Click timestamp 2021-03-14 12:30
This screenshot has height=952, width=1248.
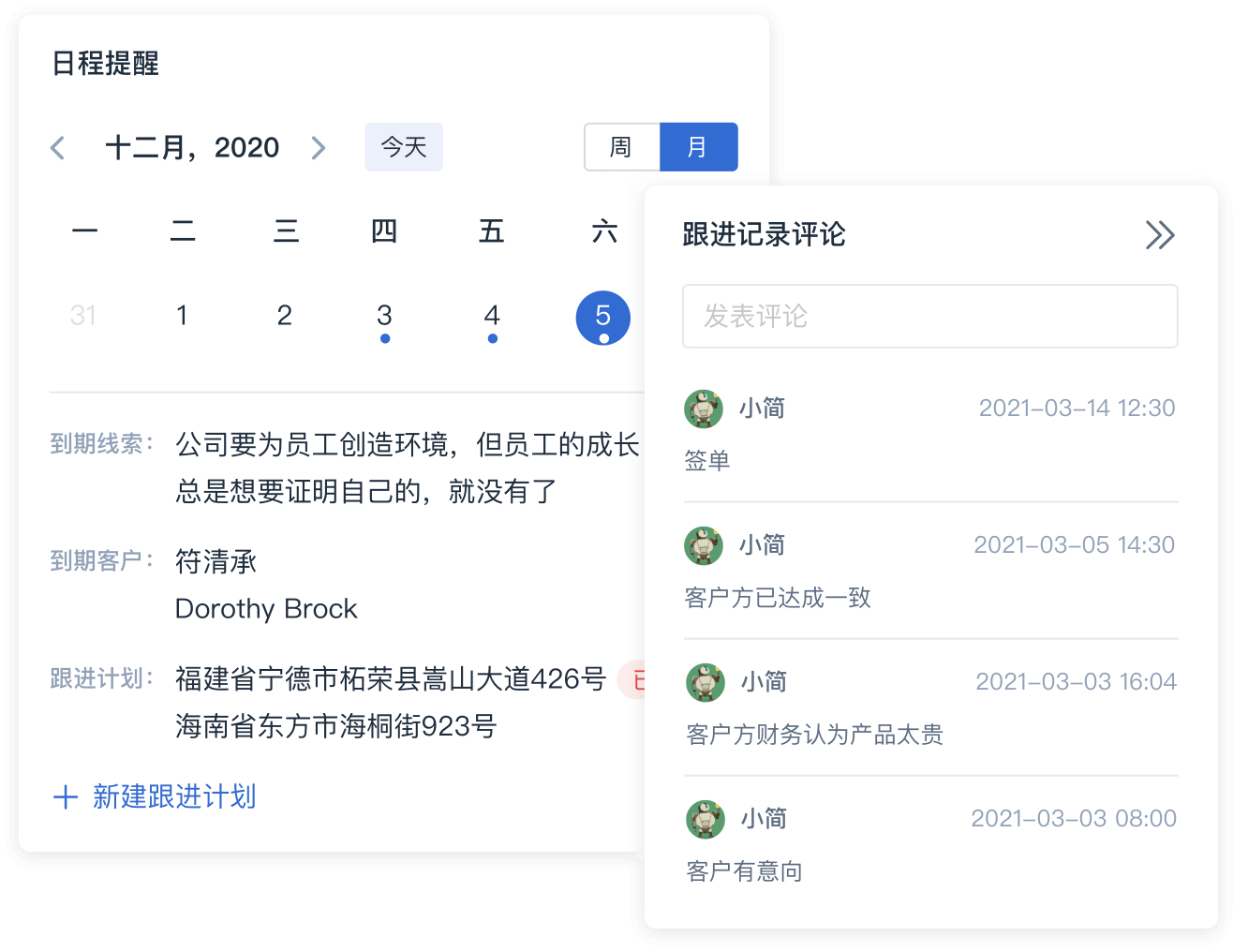click(x=1077, y=409)
